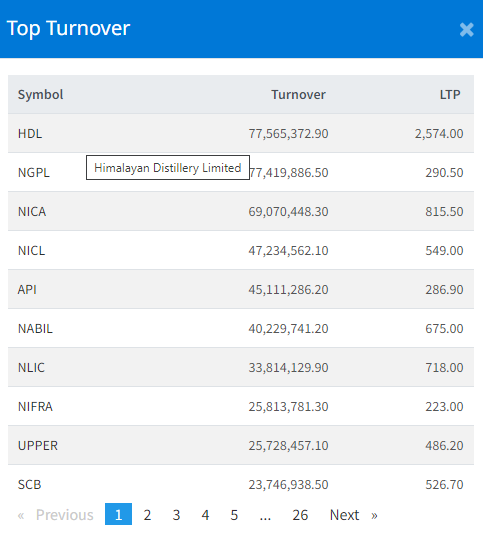Select UPPER LTP value 486.20
The height and width of the screenshot is (549, 483).
(444, 446)
